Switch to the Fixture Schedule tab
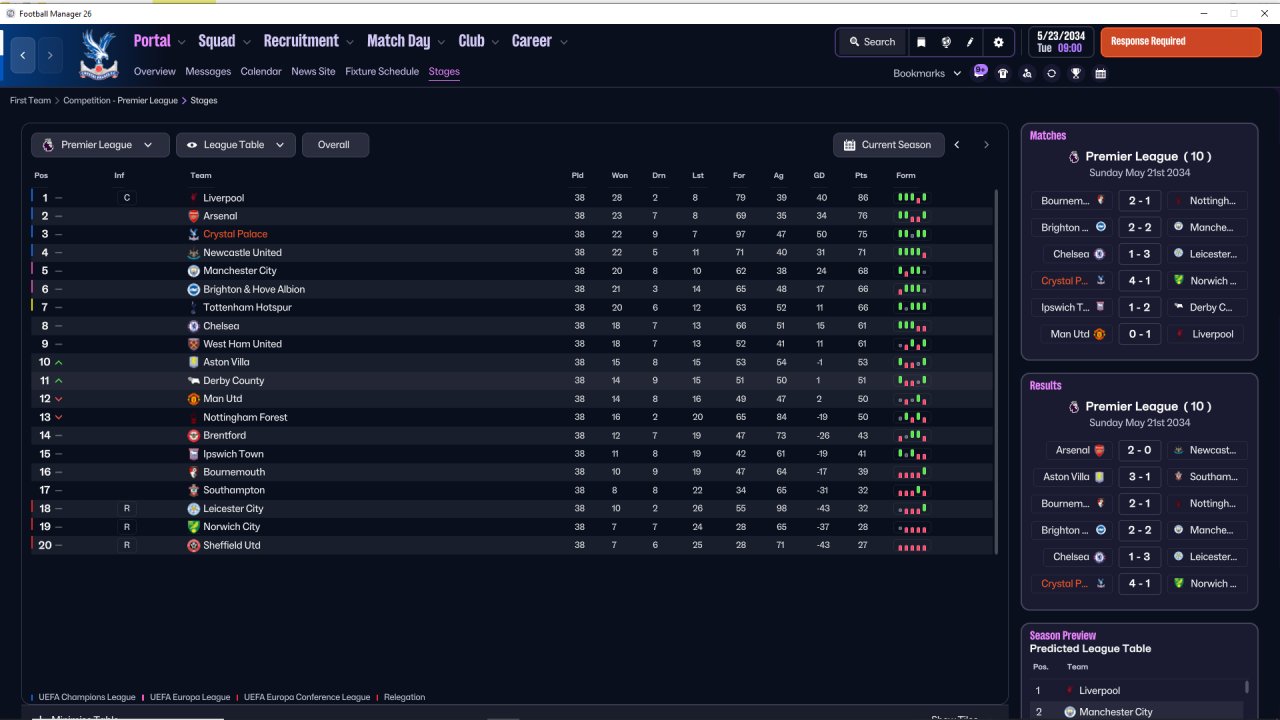This screenshot has height=720, width=1280. coord(382,72)
